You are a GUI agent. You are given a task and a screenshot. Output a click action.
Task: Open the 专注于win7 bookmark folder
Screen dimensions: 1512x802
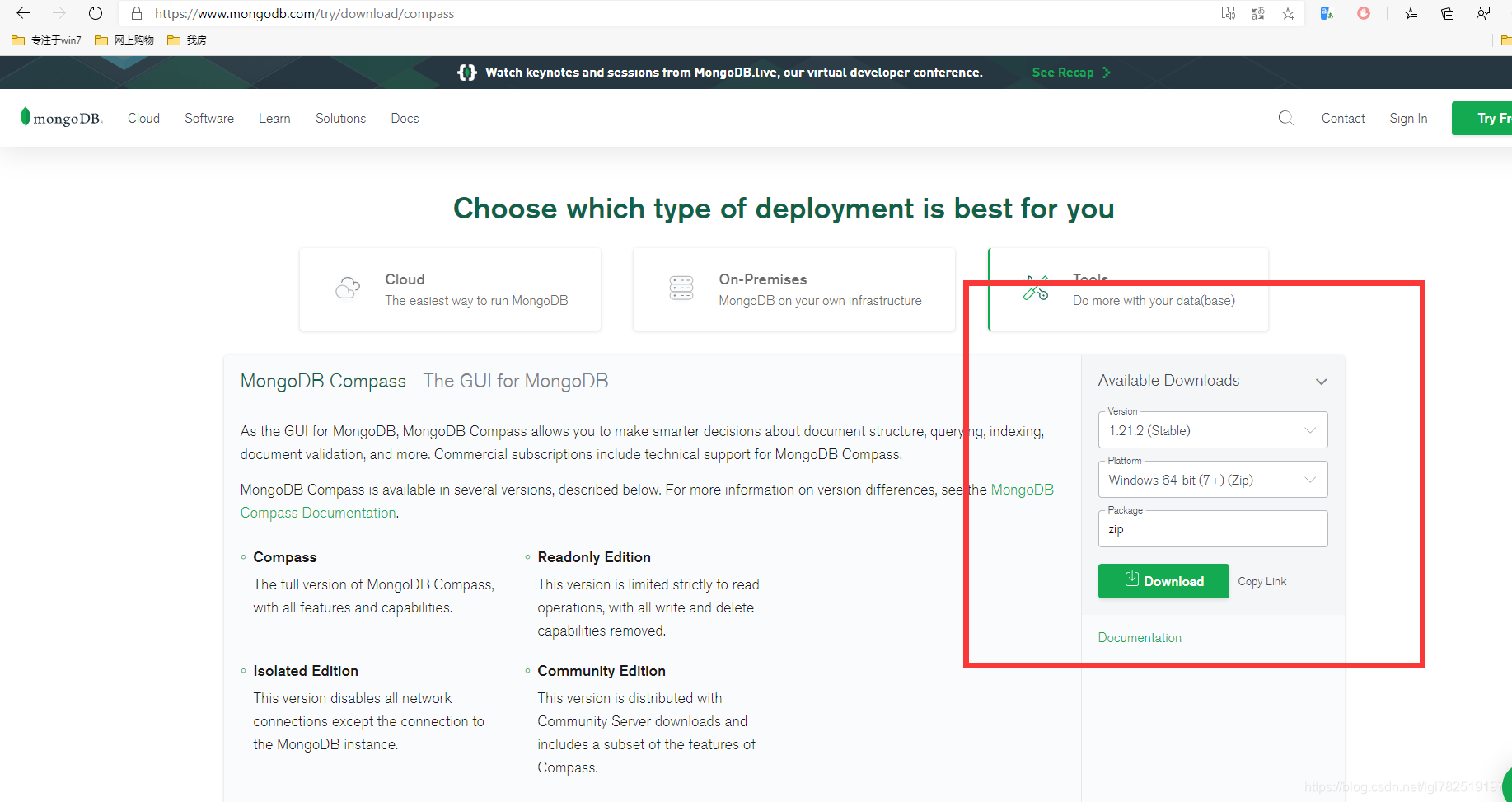[47, 40]
